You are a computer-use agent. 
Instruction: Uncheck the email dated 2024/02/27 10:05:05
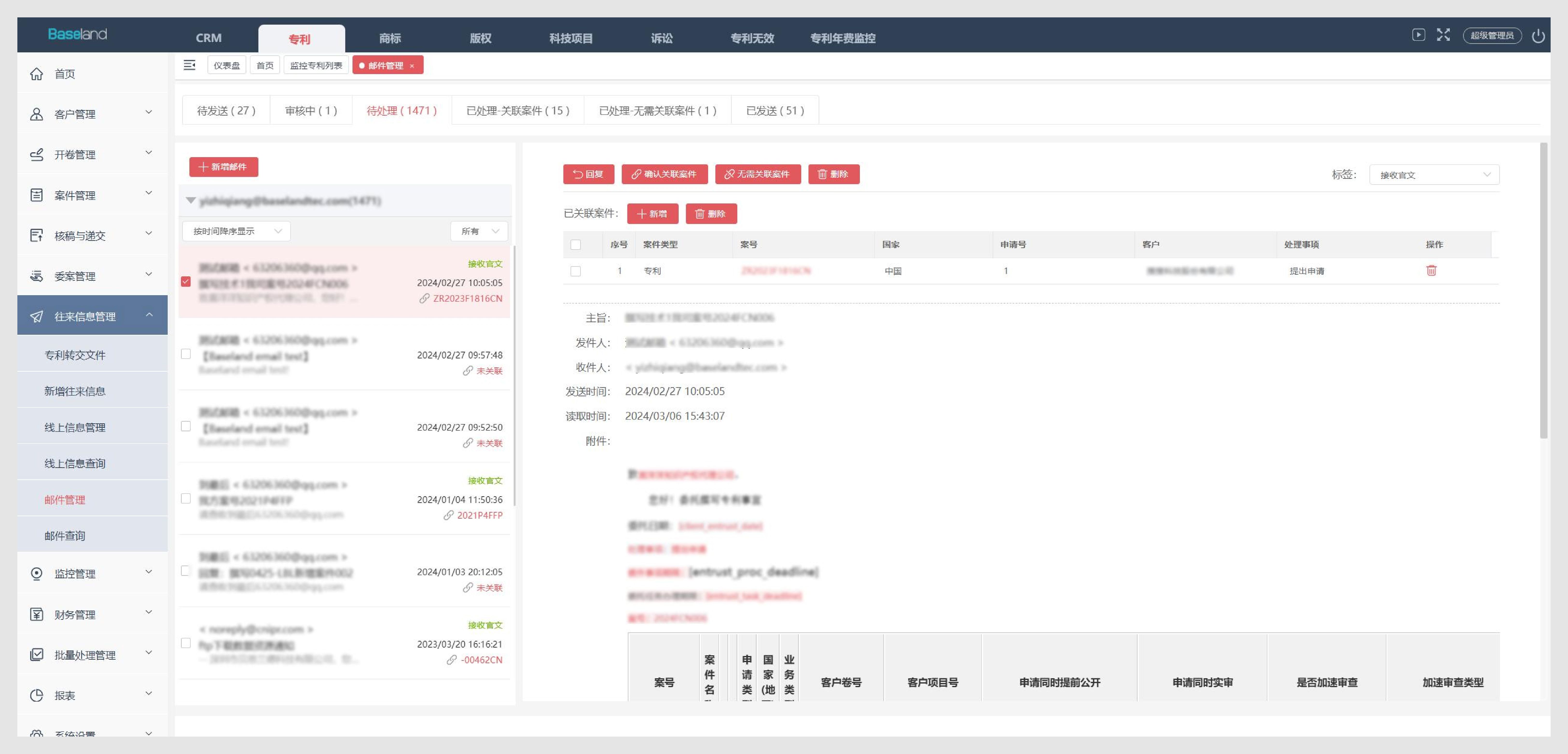point(186,281)
